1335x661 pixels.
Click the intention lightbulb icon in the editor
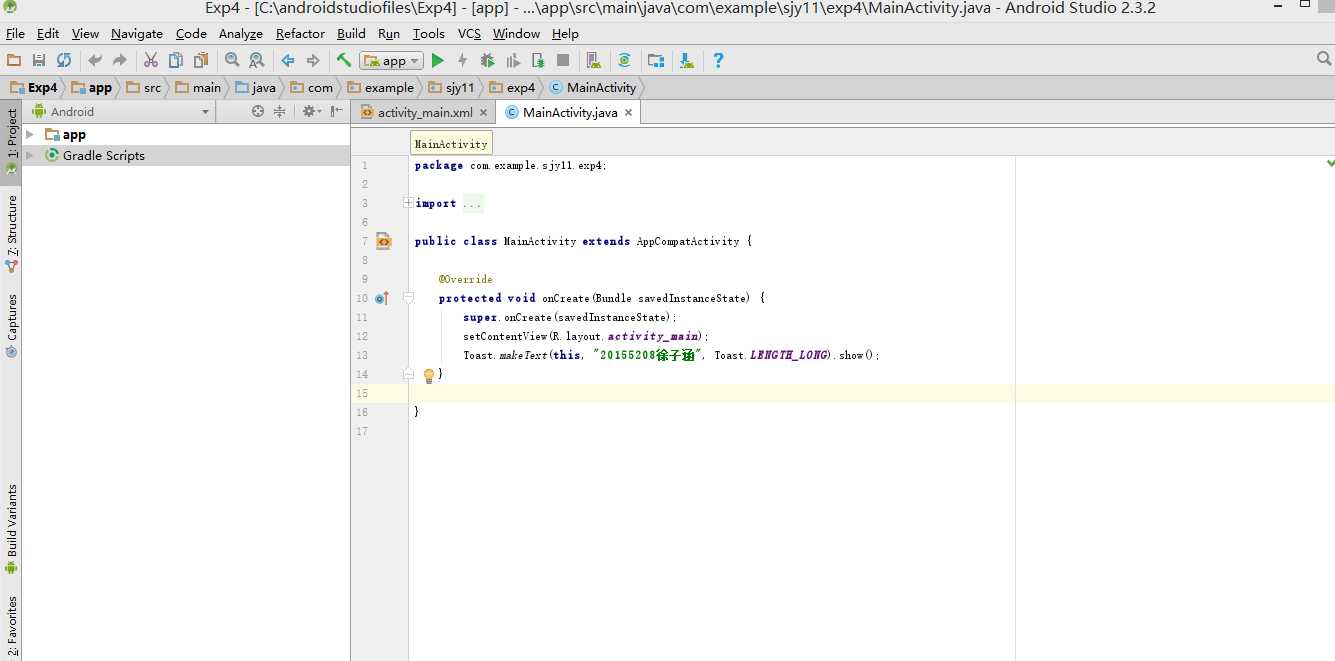pyautogui.click(x=429, y=376)
